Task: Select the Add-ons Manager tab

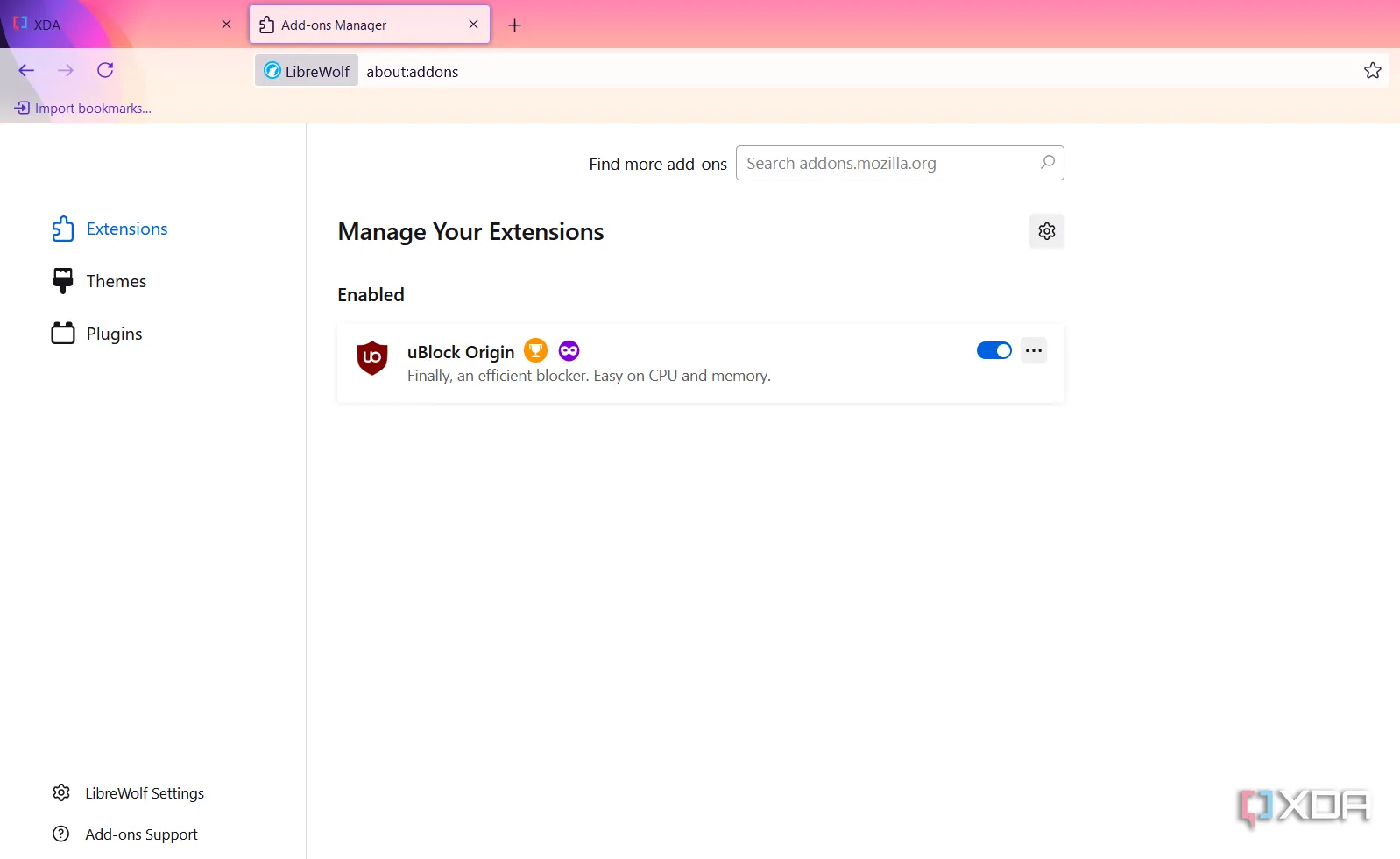Action: coord(359,25)
